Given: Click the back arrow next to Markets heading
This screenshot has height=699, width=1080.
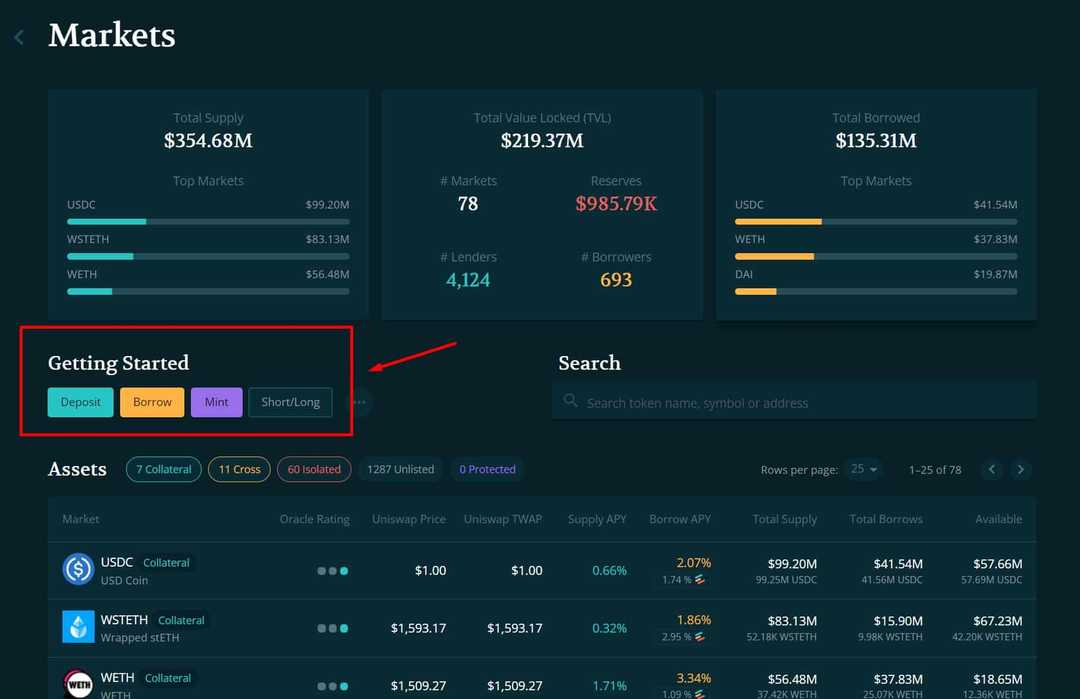Looking at the screenshot, I should (18, 37).
